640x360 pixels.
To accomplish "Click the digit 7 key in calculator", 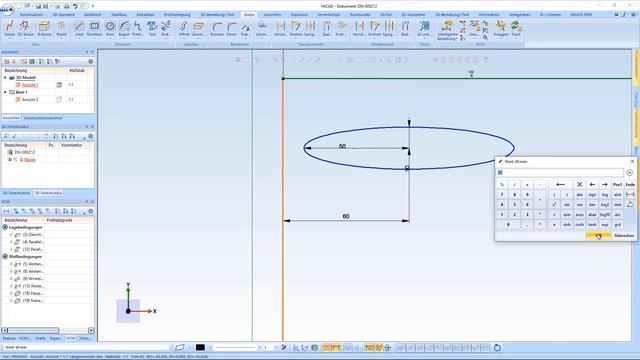I will (502, 195).
